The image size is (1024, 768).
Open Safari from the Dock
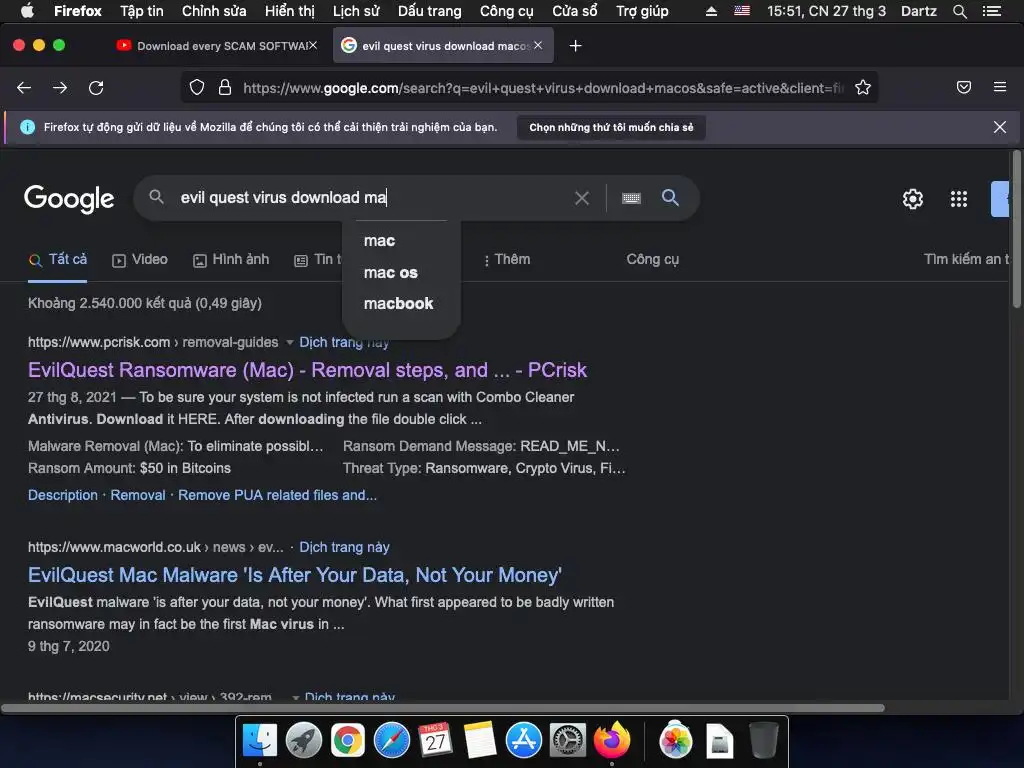(x=392, y=741)
